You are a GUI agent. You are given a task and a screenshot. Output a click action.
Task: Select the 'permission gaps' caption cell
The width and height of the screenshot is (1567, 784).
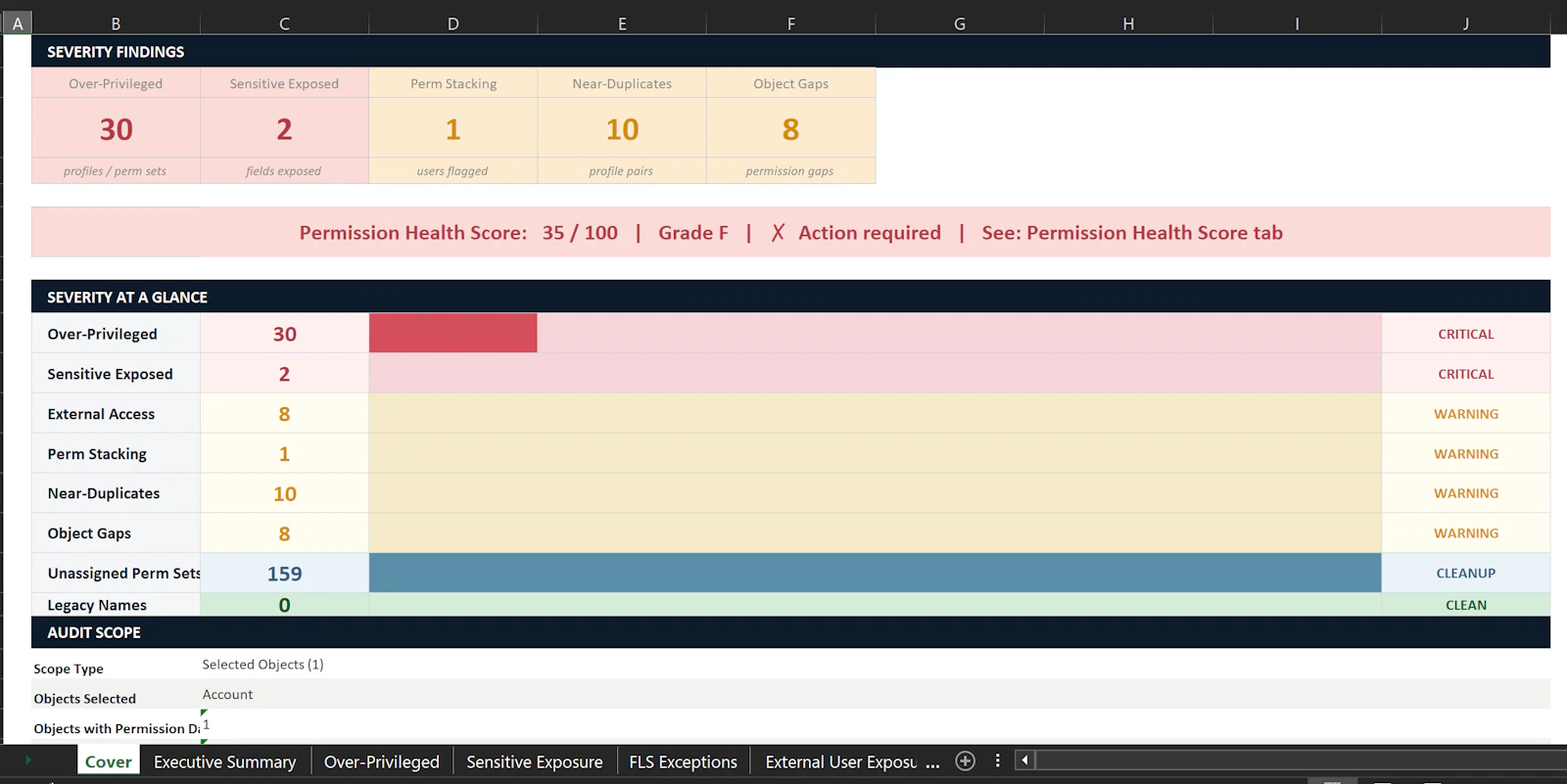pos(791,170)
